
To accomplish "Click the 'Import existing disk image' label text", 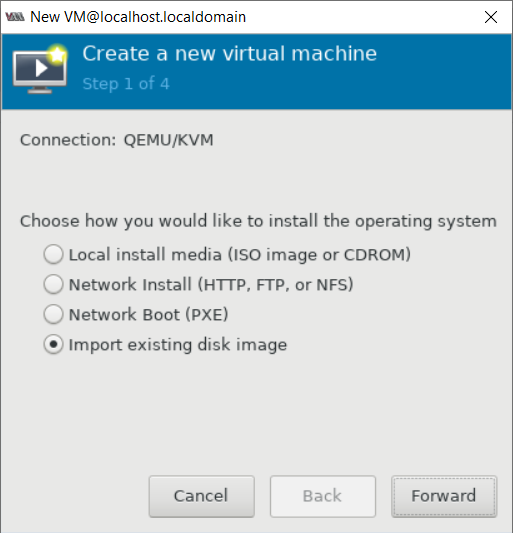I will 178,345.
